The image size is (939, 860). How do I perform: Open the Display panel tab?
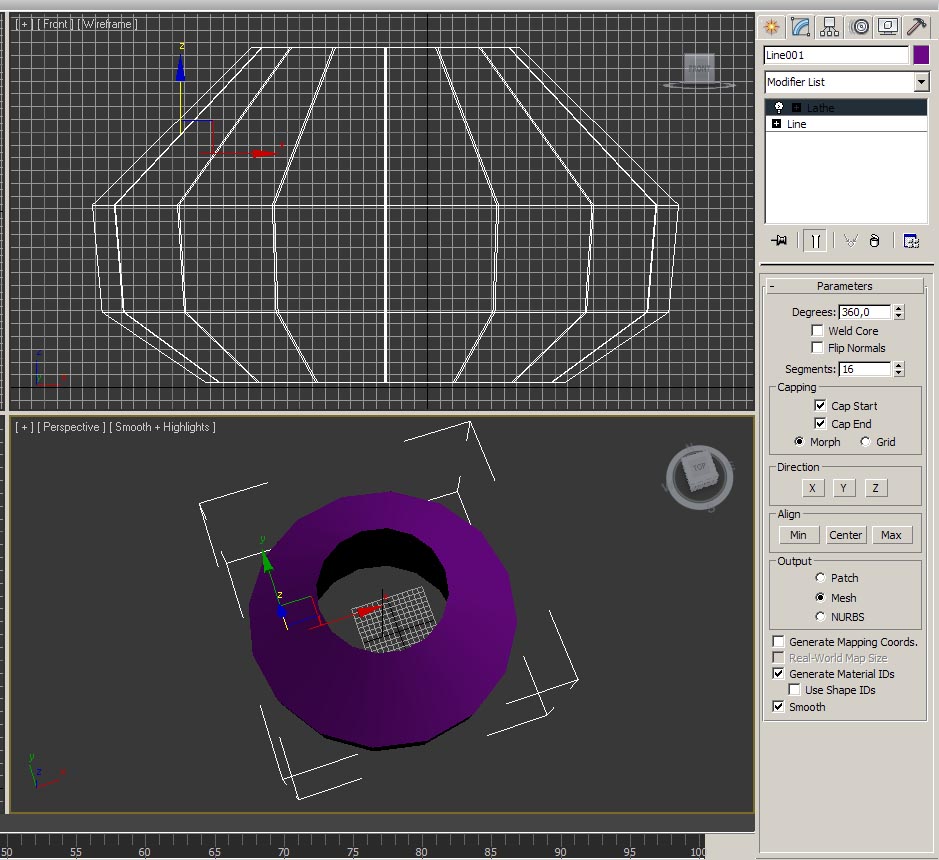coord(887,27)
